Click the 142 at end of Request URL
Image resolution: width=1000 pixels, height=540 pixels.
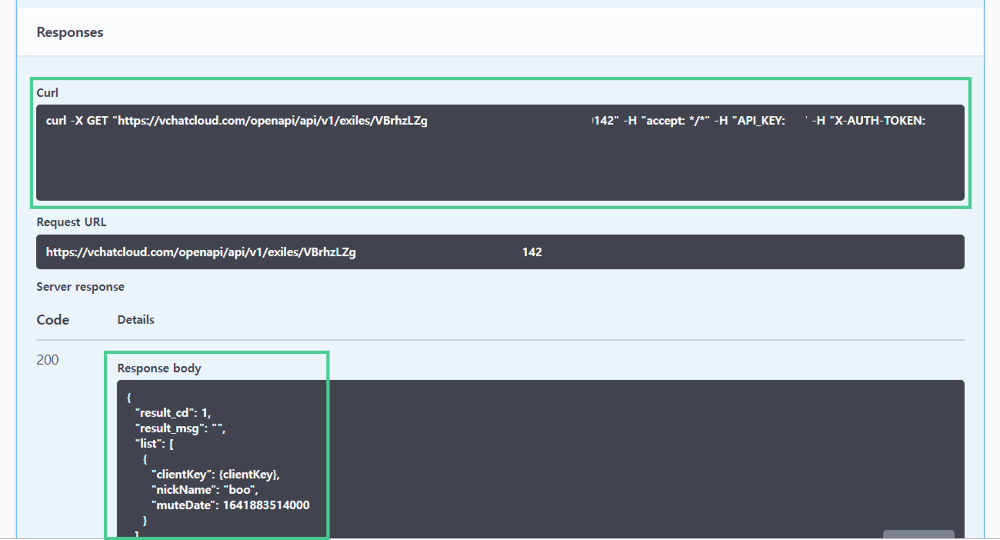pyautogui.click(x=532, y=252)
